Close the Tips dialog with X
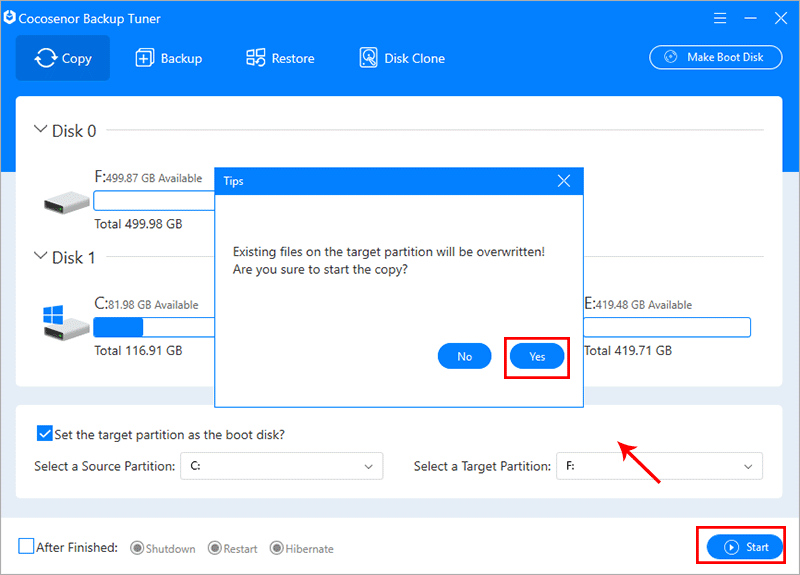800x575 pixels. pos(564,181)
